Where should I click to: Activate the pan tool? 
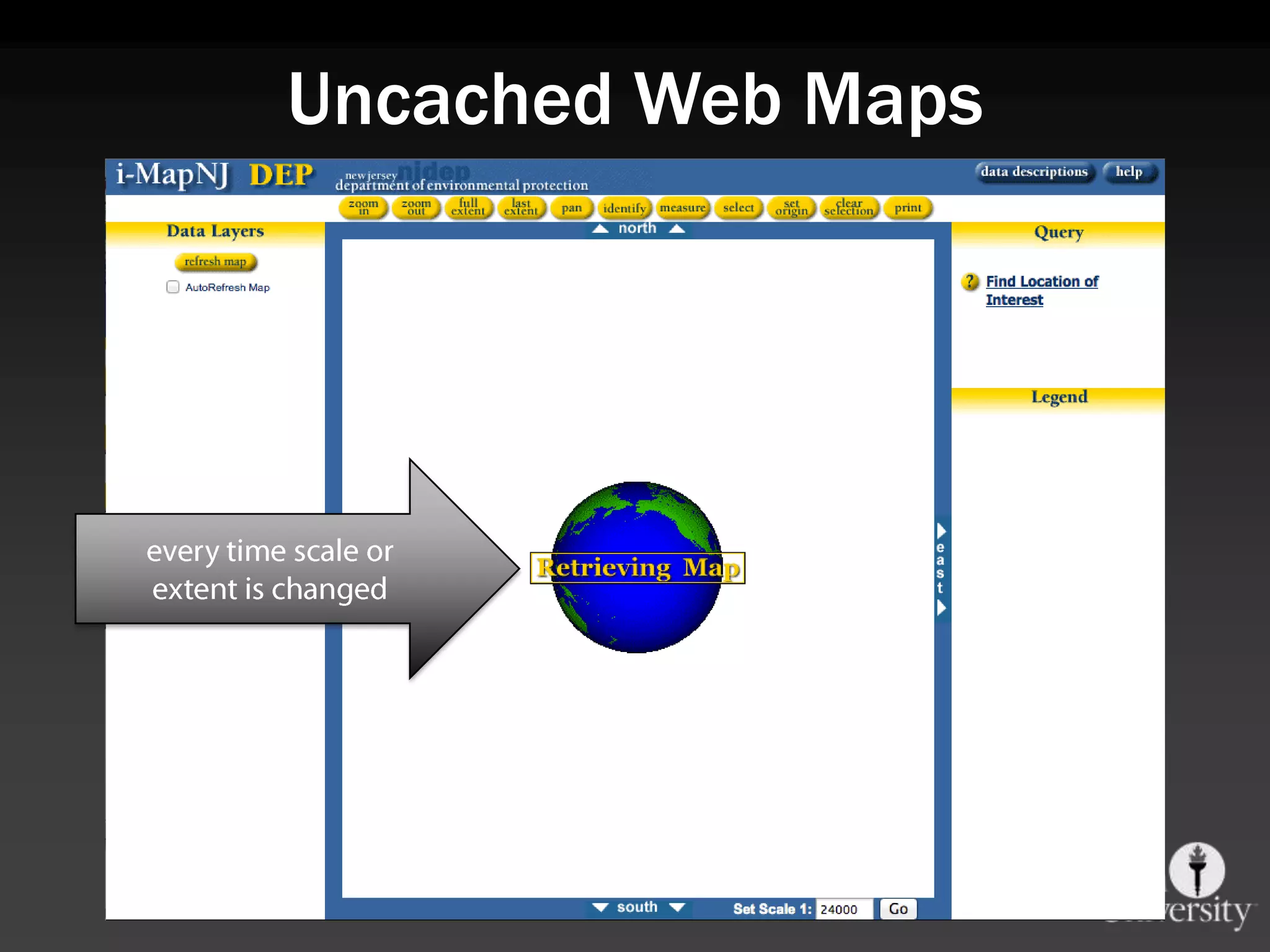[572, 208]
